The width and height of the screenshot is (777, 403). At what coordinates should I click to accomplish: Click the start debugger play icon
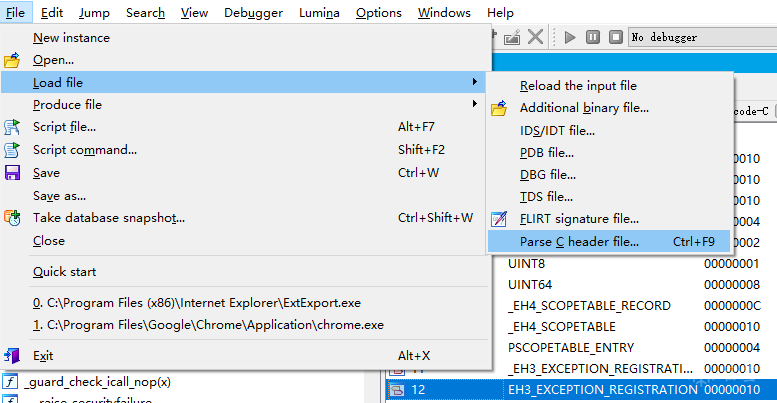click(x=570, y=37)
